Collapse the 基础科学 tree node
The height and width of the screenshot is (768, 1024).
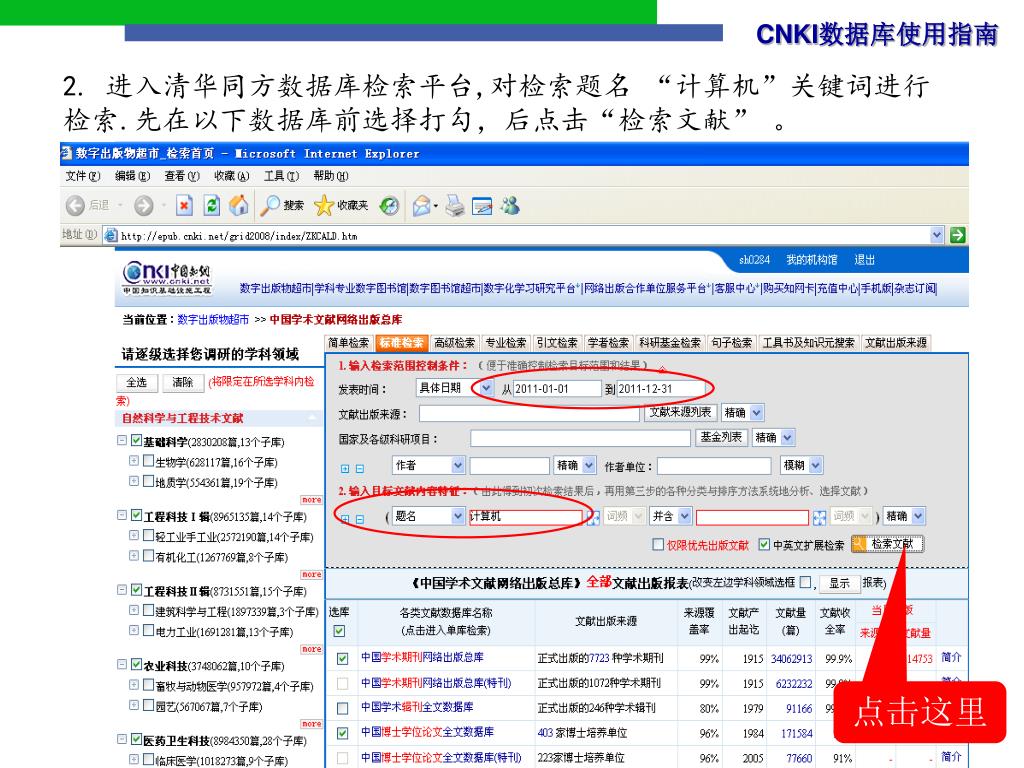pos(122,440)
